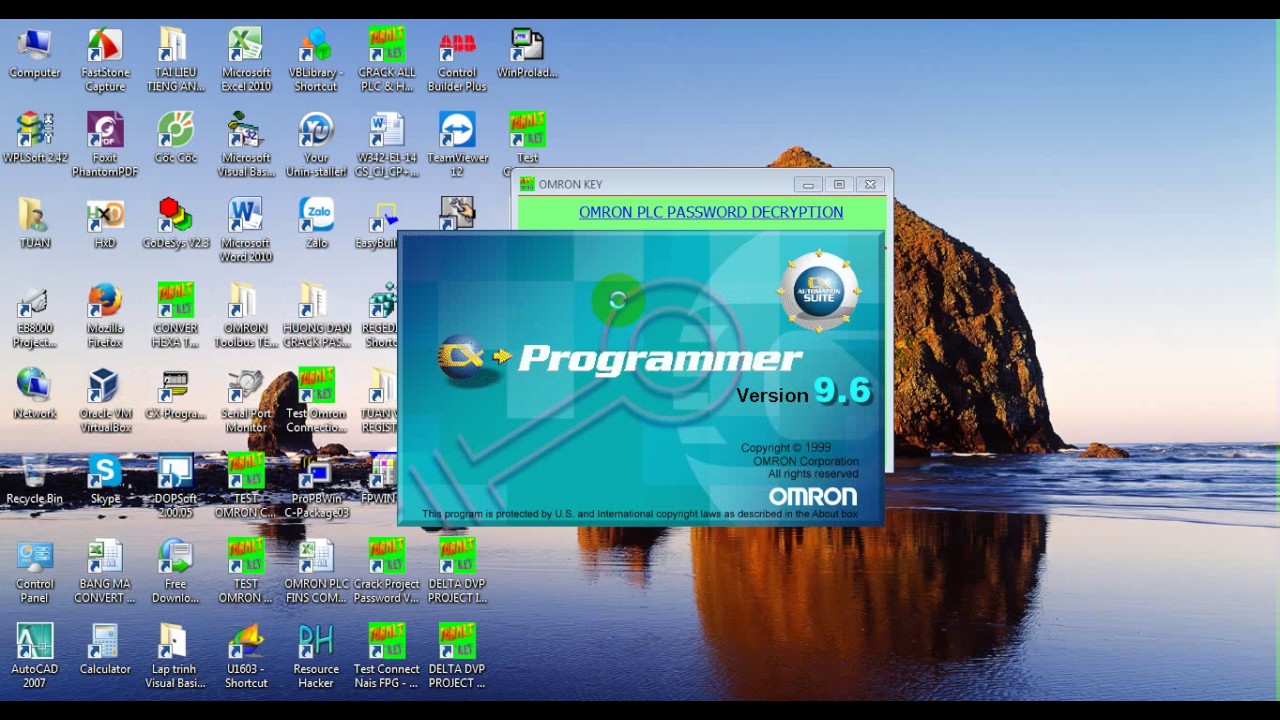1280x720 pixels.
Task: Select the VBLibrary shortcut icon
Action: tap(316, 61)
